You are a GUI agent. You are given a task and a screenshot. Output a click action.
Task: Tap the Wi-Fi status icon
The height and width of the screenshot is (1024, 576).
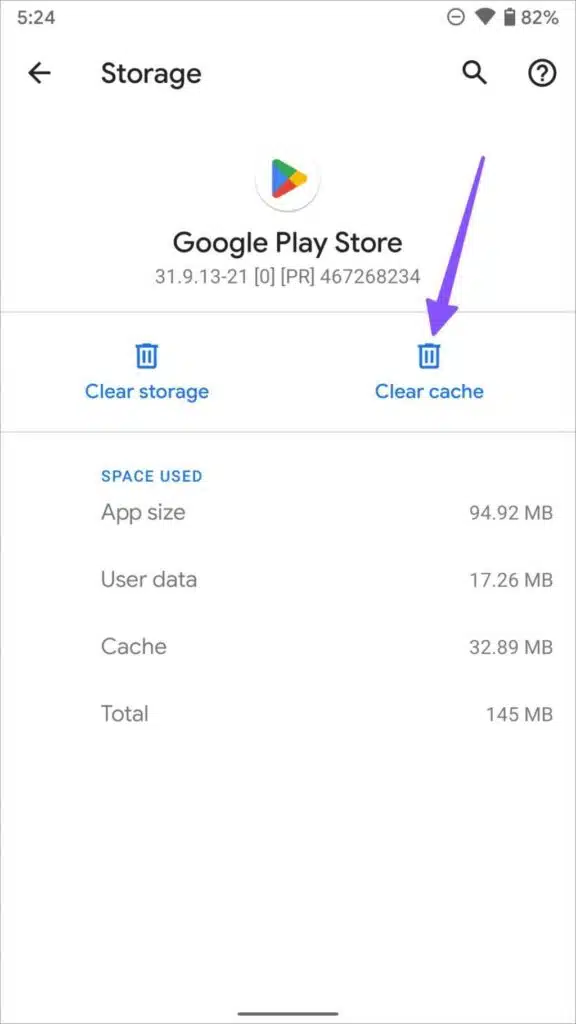485,18
